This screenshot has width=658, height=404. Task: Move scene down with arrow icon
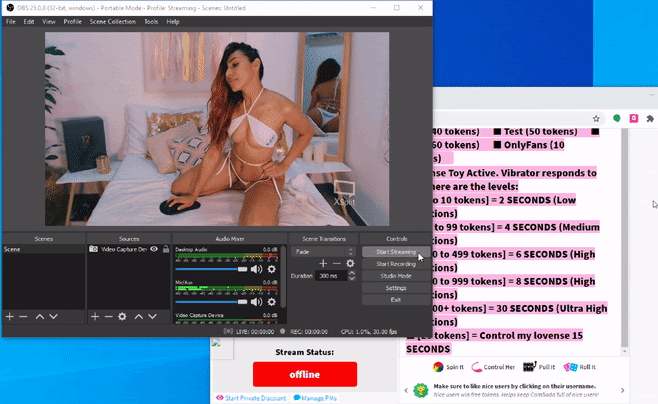coord(53,317)
